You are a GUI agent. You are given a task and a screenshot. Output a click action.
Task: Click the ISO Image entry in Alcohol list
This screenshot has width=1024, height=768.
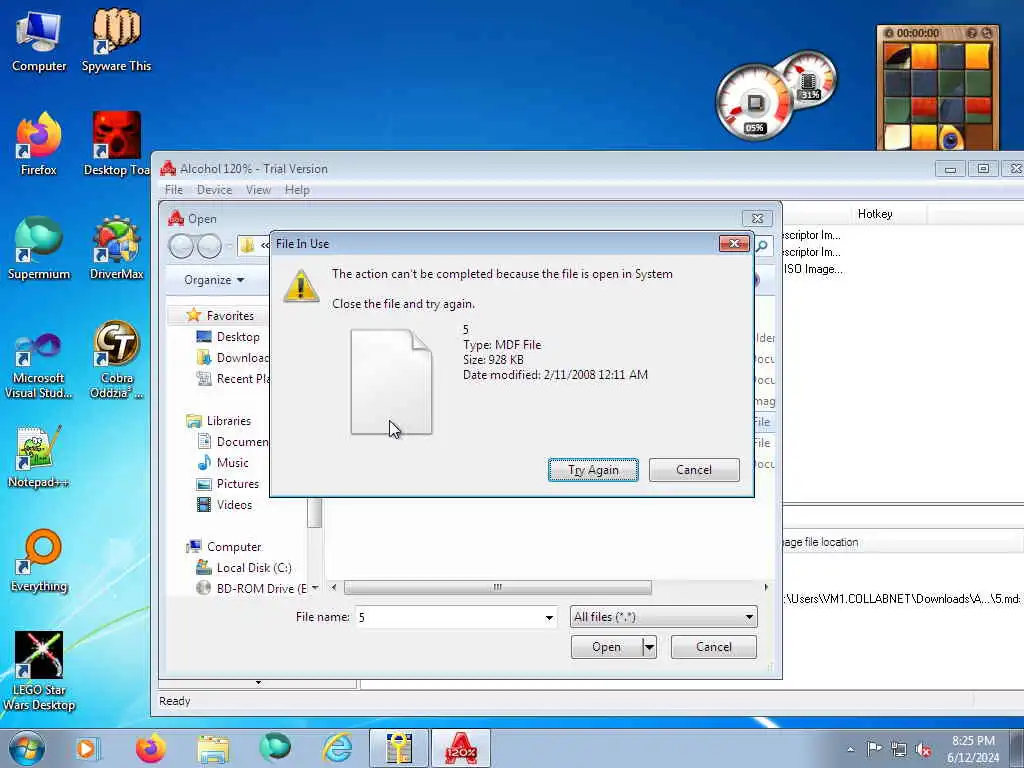pos(812,269)
